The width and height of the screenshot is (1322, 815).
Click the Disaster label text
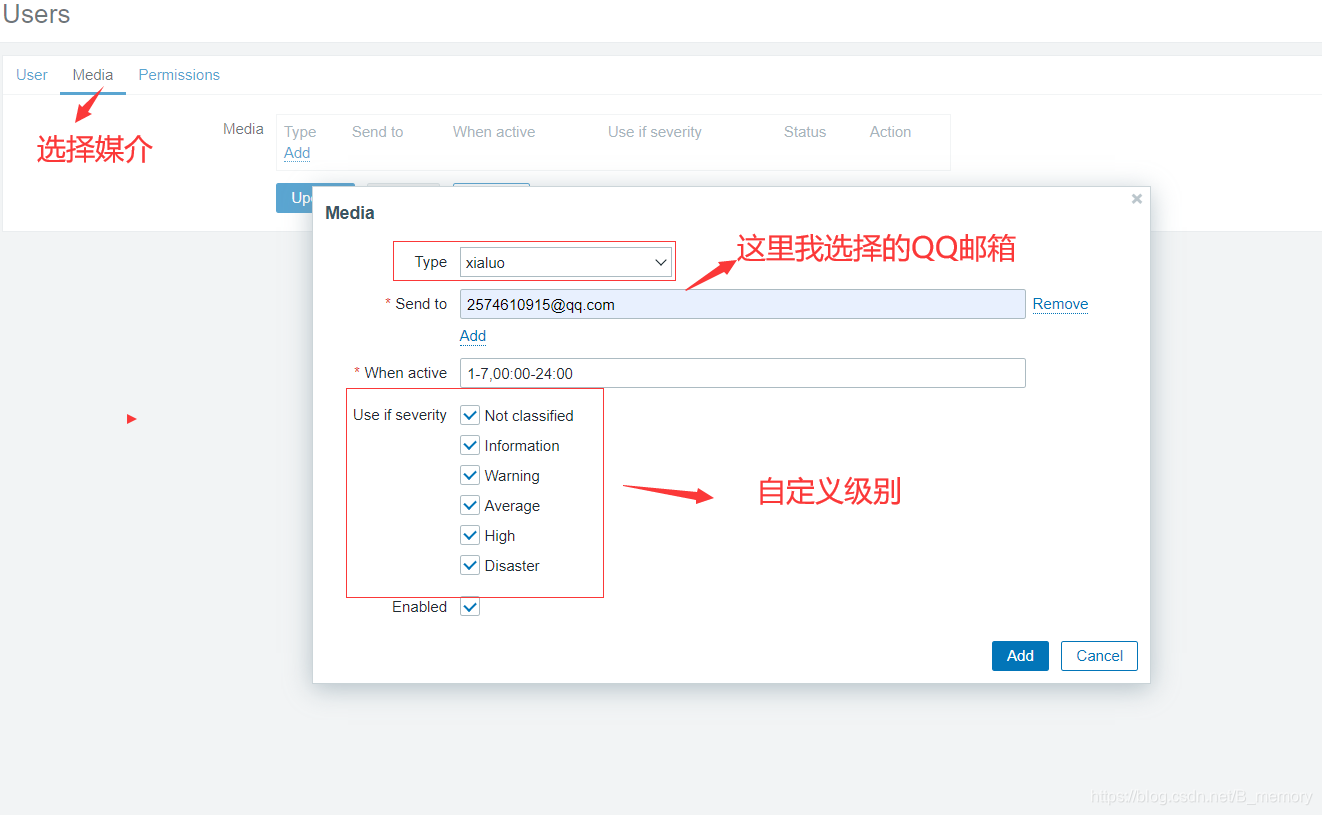512,566
